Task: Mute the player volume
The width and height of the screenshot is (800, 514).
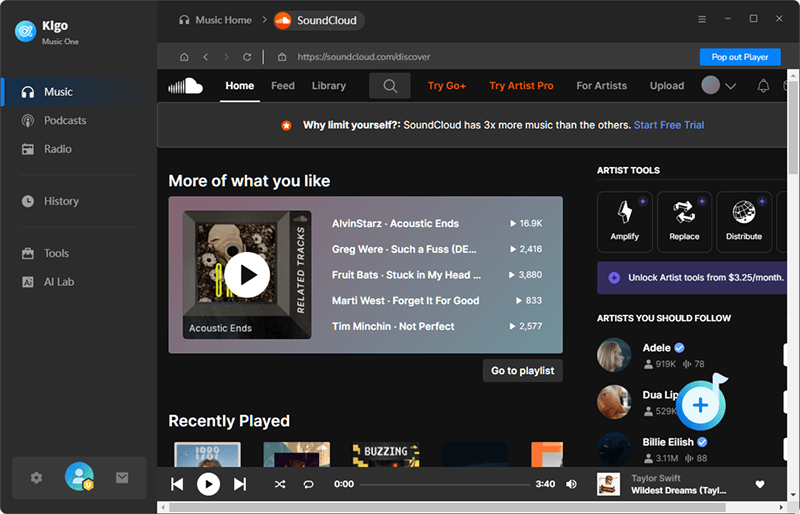Action: pos(571,484)
